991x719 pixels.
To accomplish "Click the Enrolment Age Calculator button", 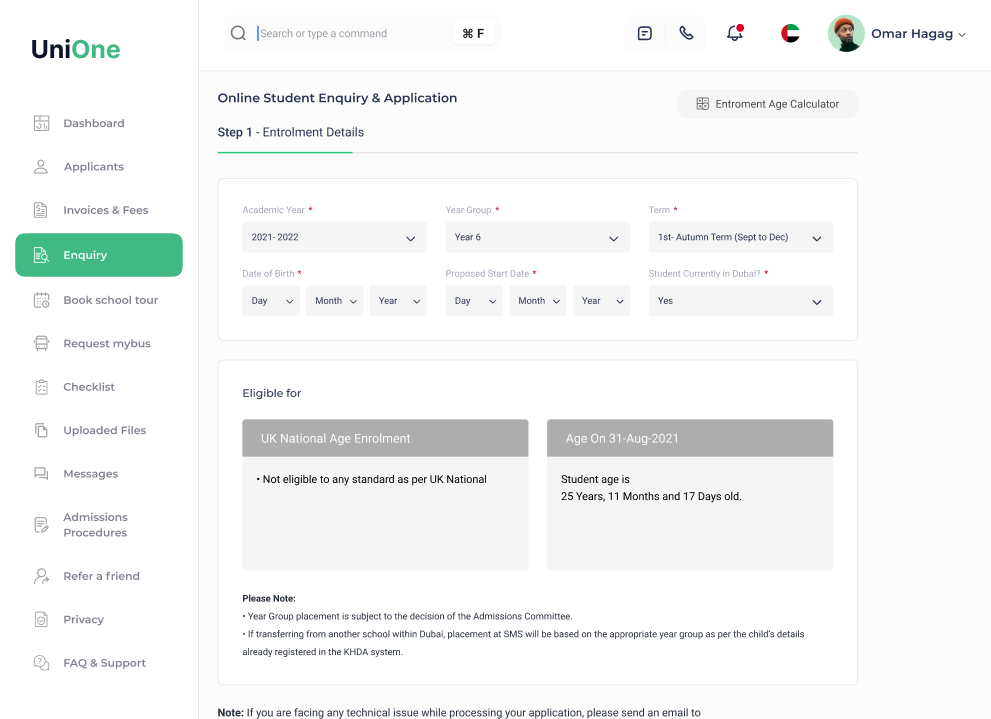I will (767, 104).
